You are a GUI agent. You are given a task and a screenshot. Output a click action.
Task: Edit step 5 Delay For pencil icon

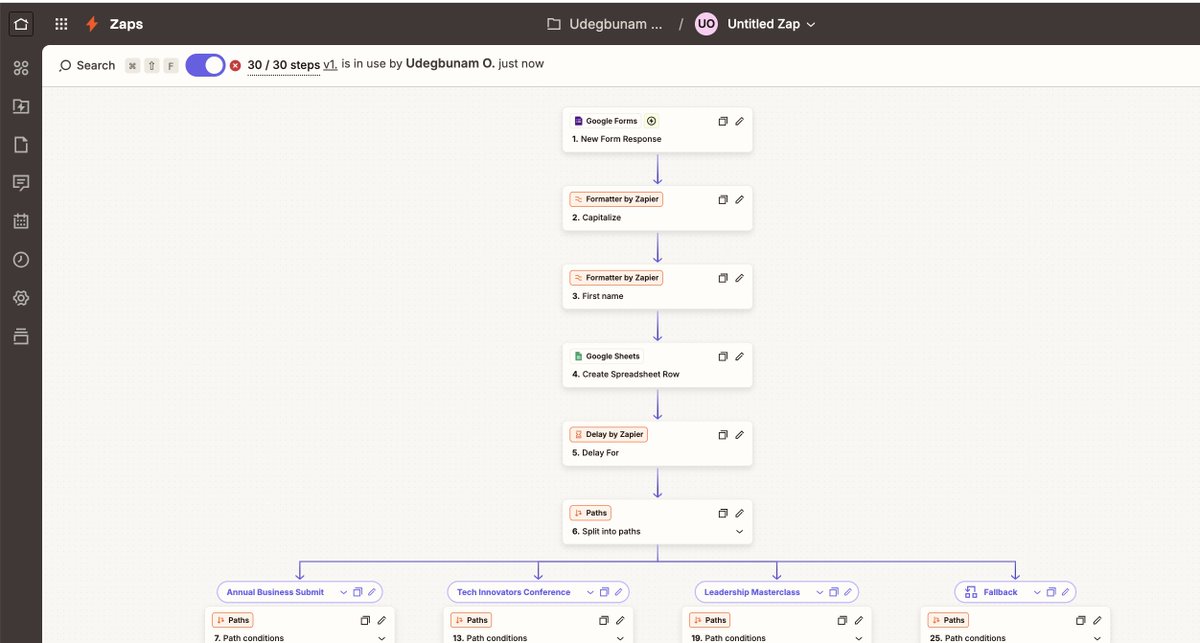point(740,435)
